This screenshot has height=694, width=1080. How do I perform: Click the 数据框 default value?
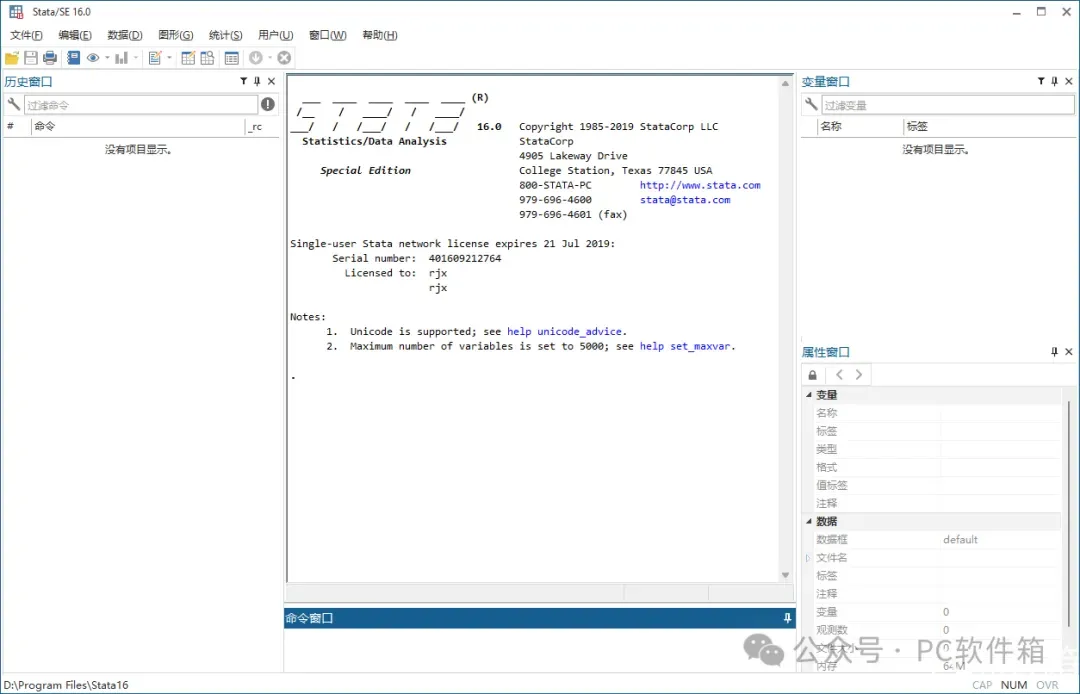[960, 539]
